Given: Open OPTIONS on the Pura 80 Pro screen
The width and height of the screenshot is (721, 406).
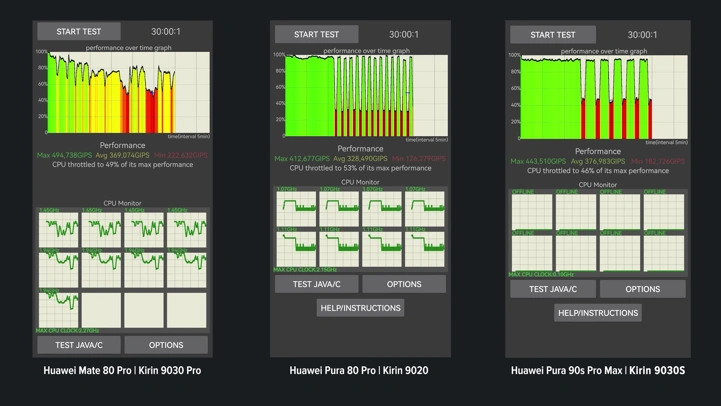Looking at the screenshot, I should coord(404,284).
